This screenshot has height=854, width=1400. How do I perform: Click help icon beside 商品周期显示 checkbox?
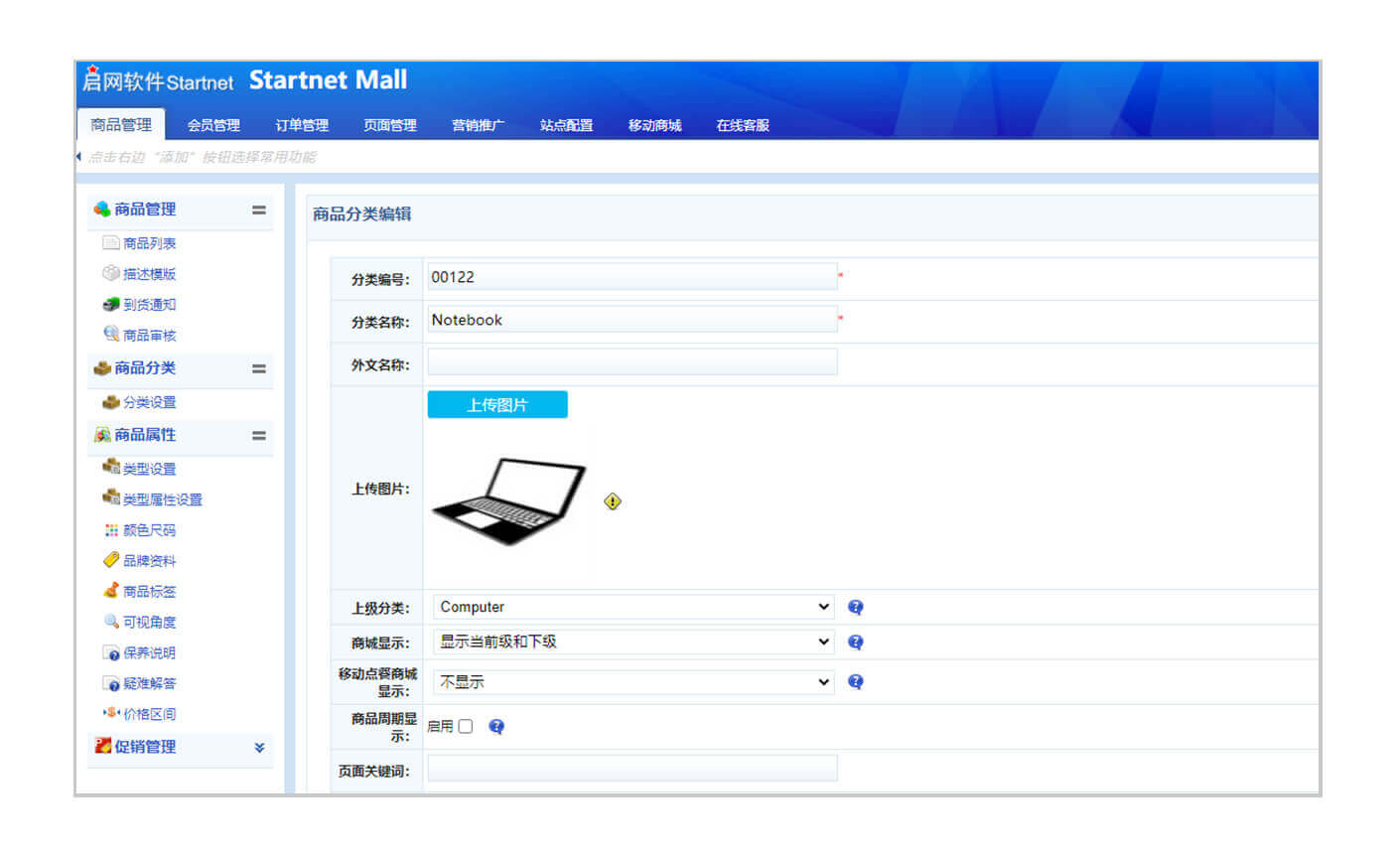pos(496,727)
